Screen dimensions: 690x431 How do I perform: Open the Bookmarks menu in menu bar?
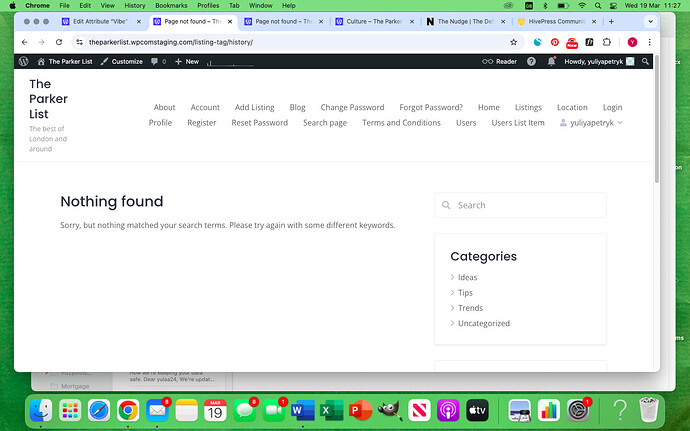tap(171, 6)
